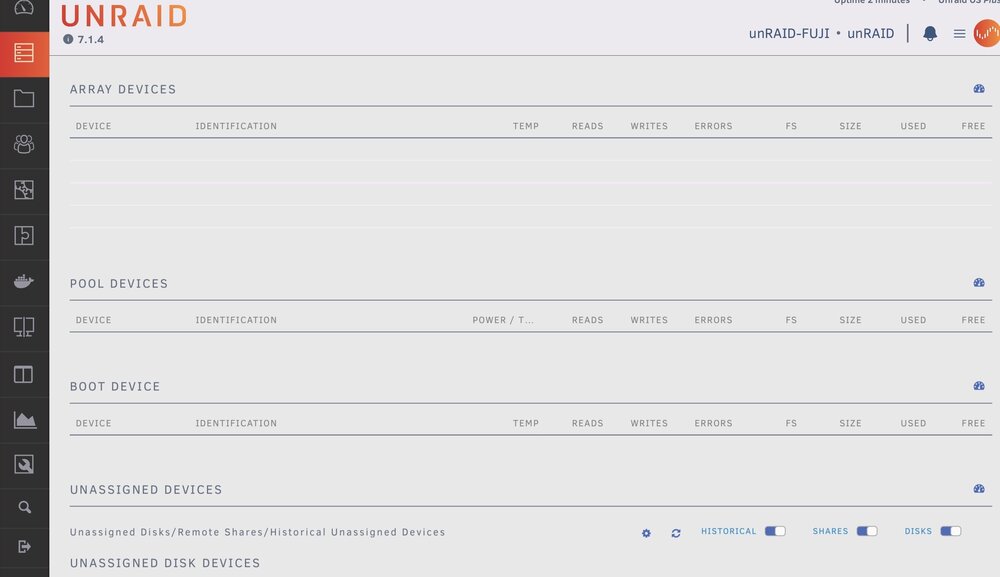1000x577 pixels.
Task: Toggle the Disks switch
Action: tap(950, 531)
